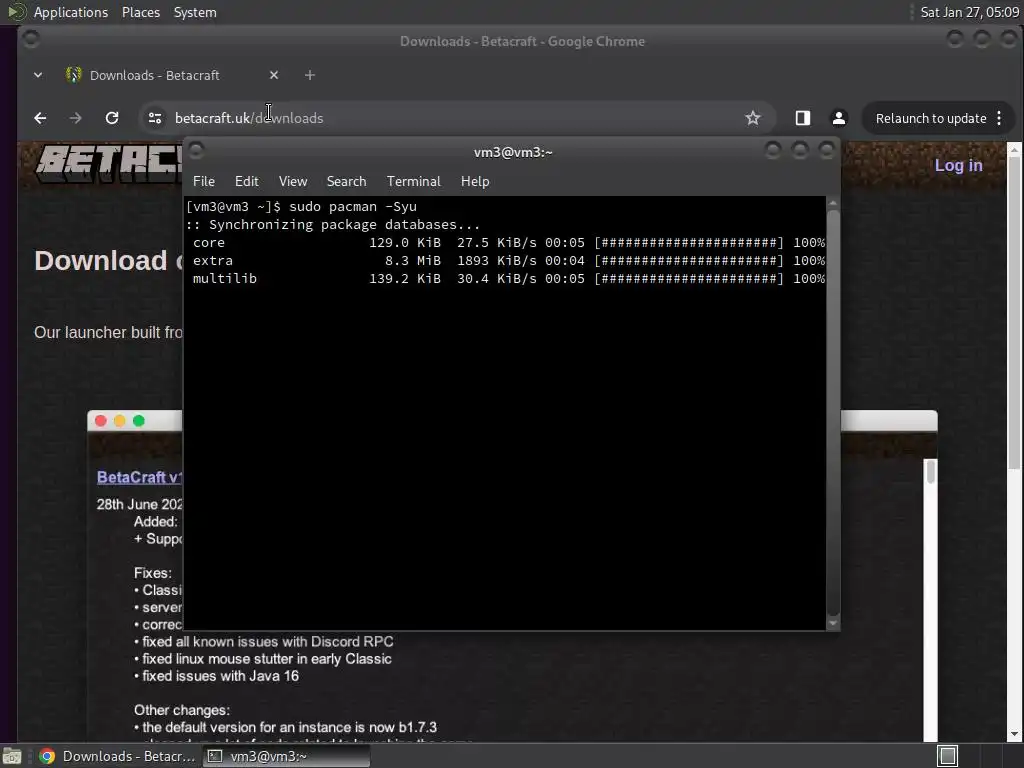Image resolution: width=1024 pixels, height=768 pixels.
Task: Click 'multilib' row in terminal output
Action: tap(509, 279)
